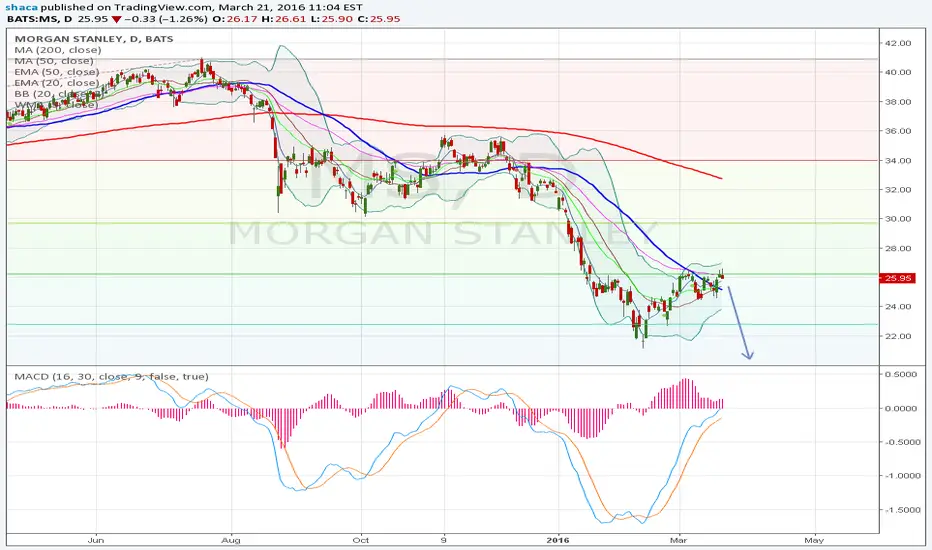Click the Jun date on time axis
The image size is (932, 550).
[95, 540]
